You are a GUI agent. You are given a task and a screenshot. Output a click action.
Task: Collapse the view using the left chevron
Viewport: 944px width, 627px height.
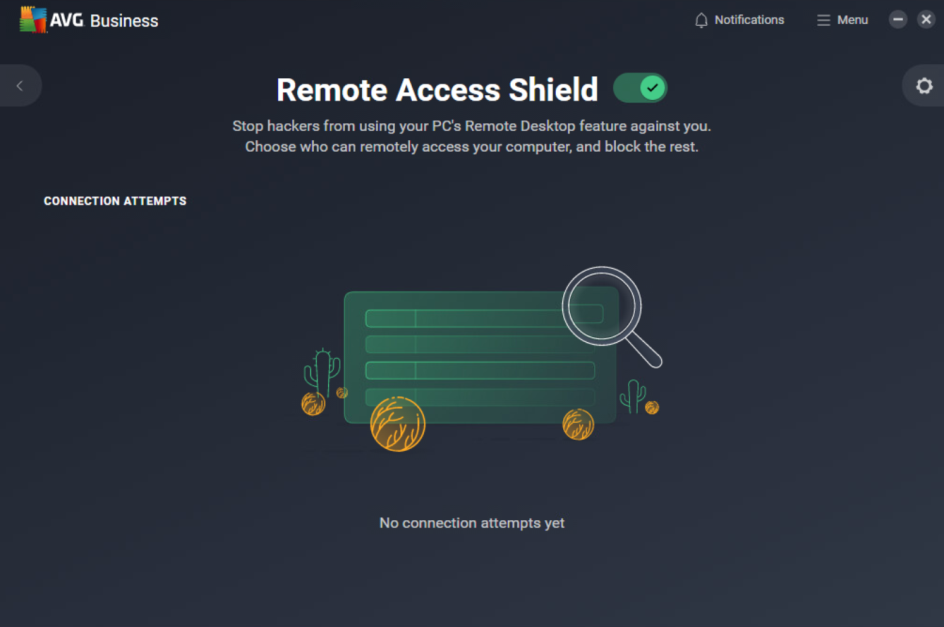[x=21, y=85]
